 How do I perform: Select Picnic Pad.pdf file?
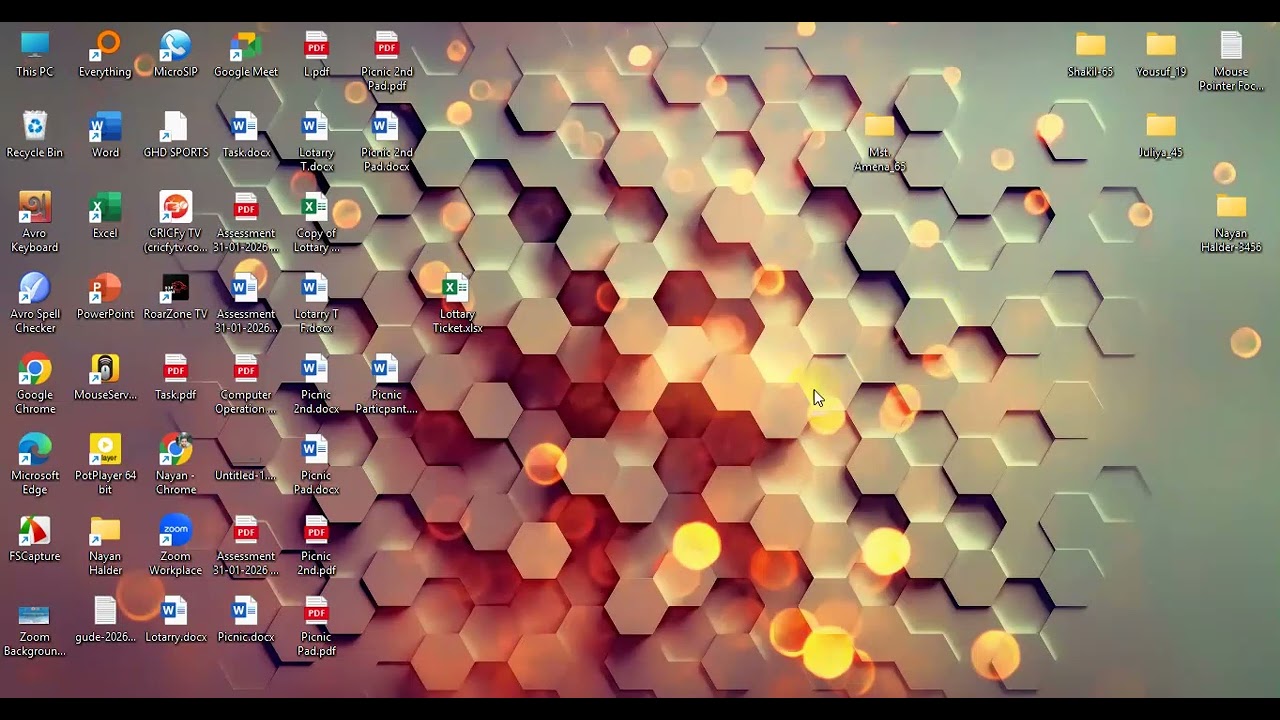tap(316, 626)
